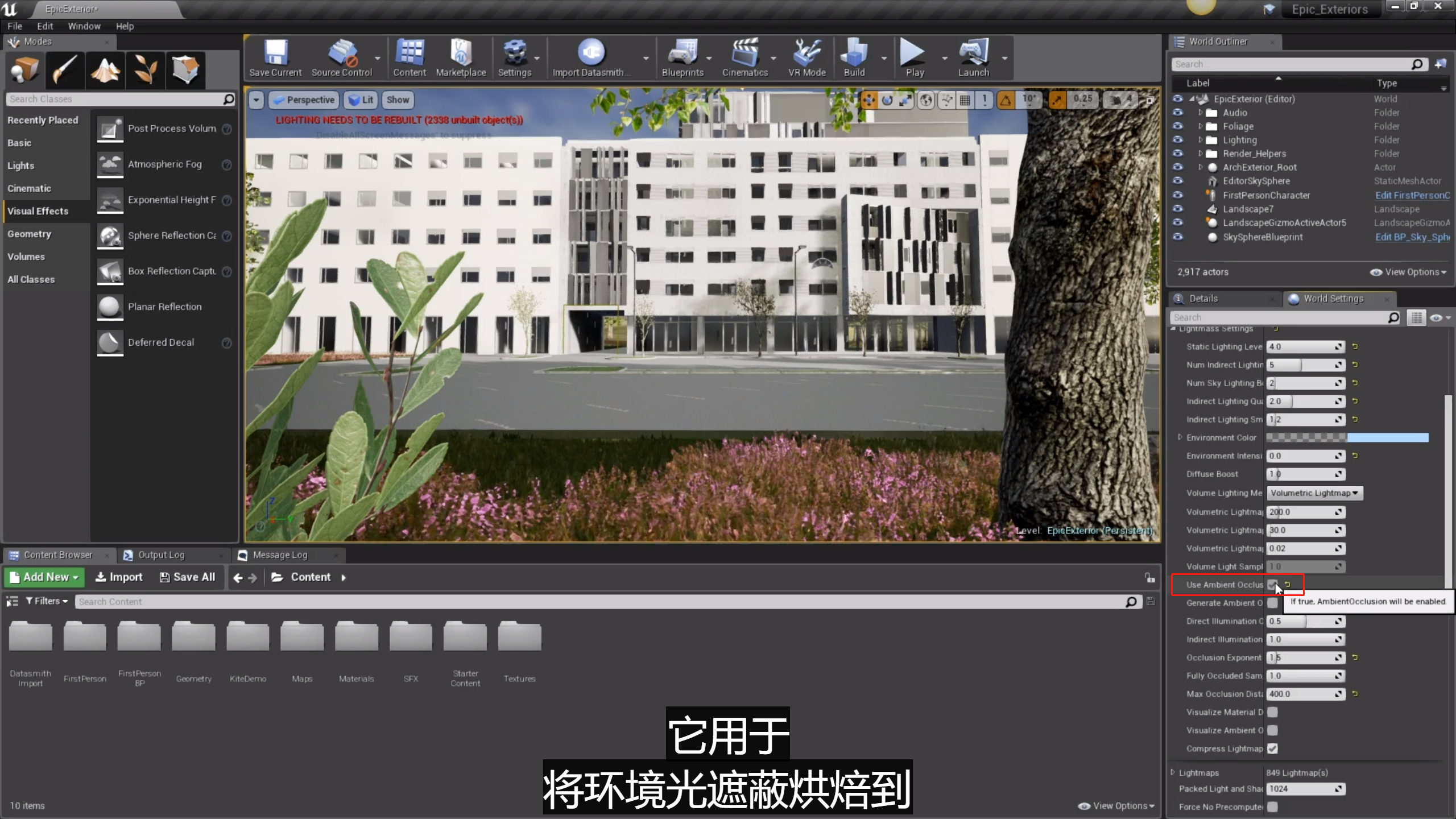Open the Window menu

pos(84,26)
